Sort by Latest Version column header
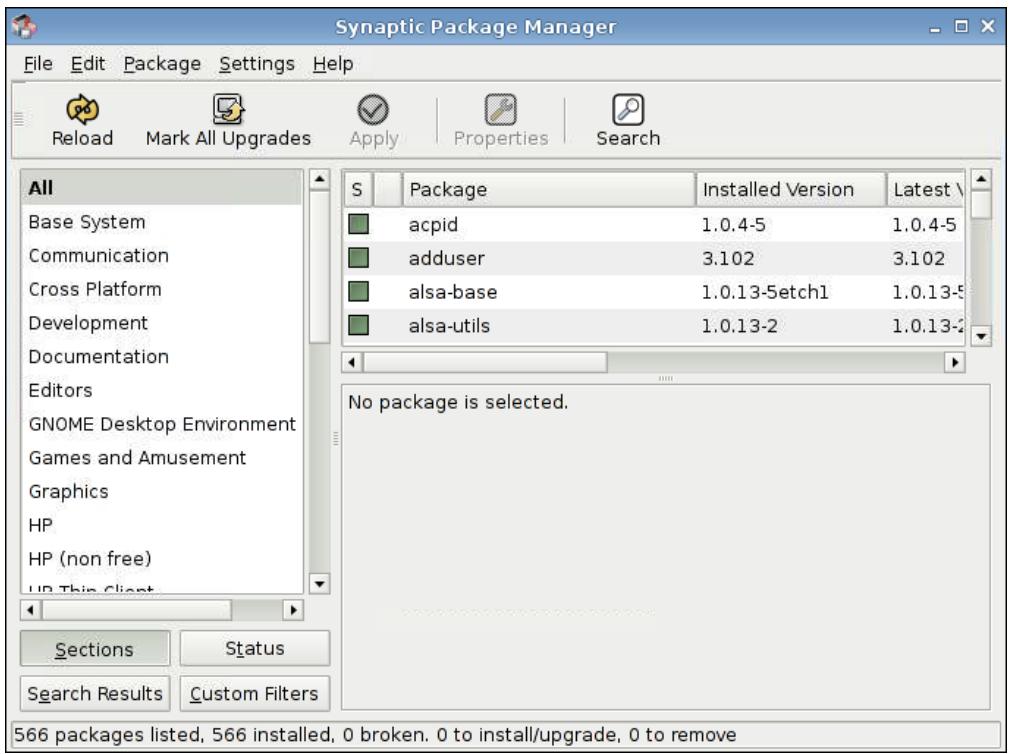The image size is (1009, 754). pos(925,189)
